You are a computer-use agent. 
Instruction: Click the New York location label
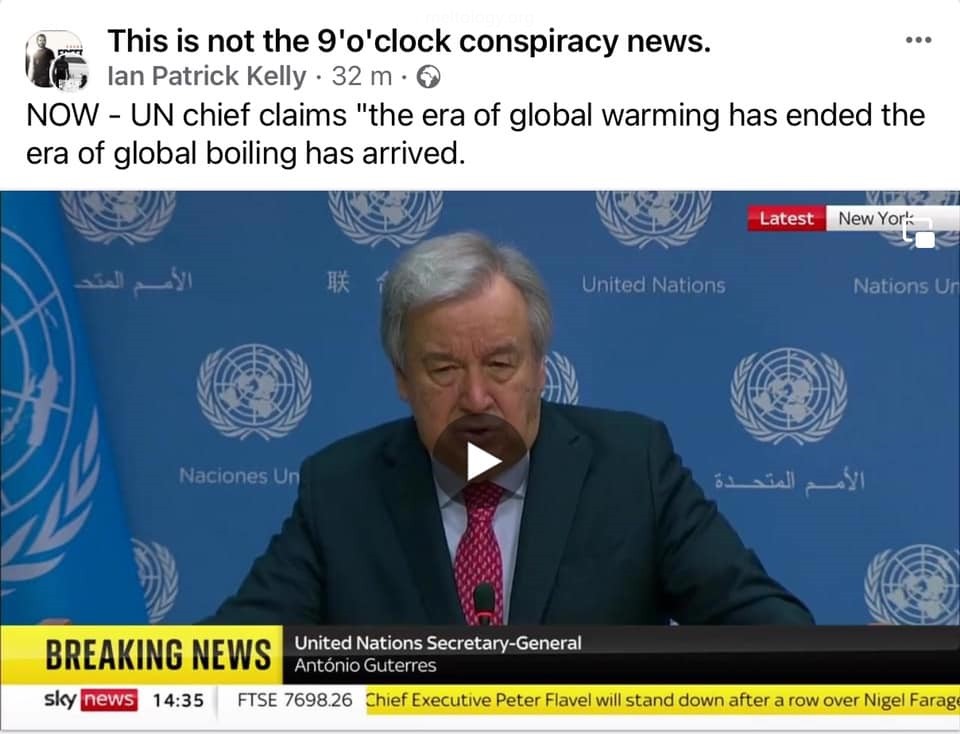coord(876,219)
